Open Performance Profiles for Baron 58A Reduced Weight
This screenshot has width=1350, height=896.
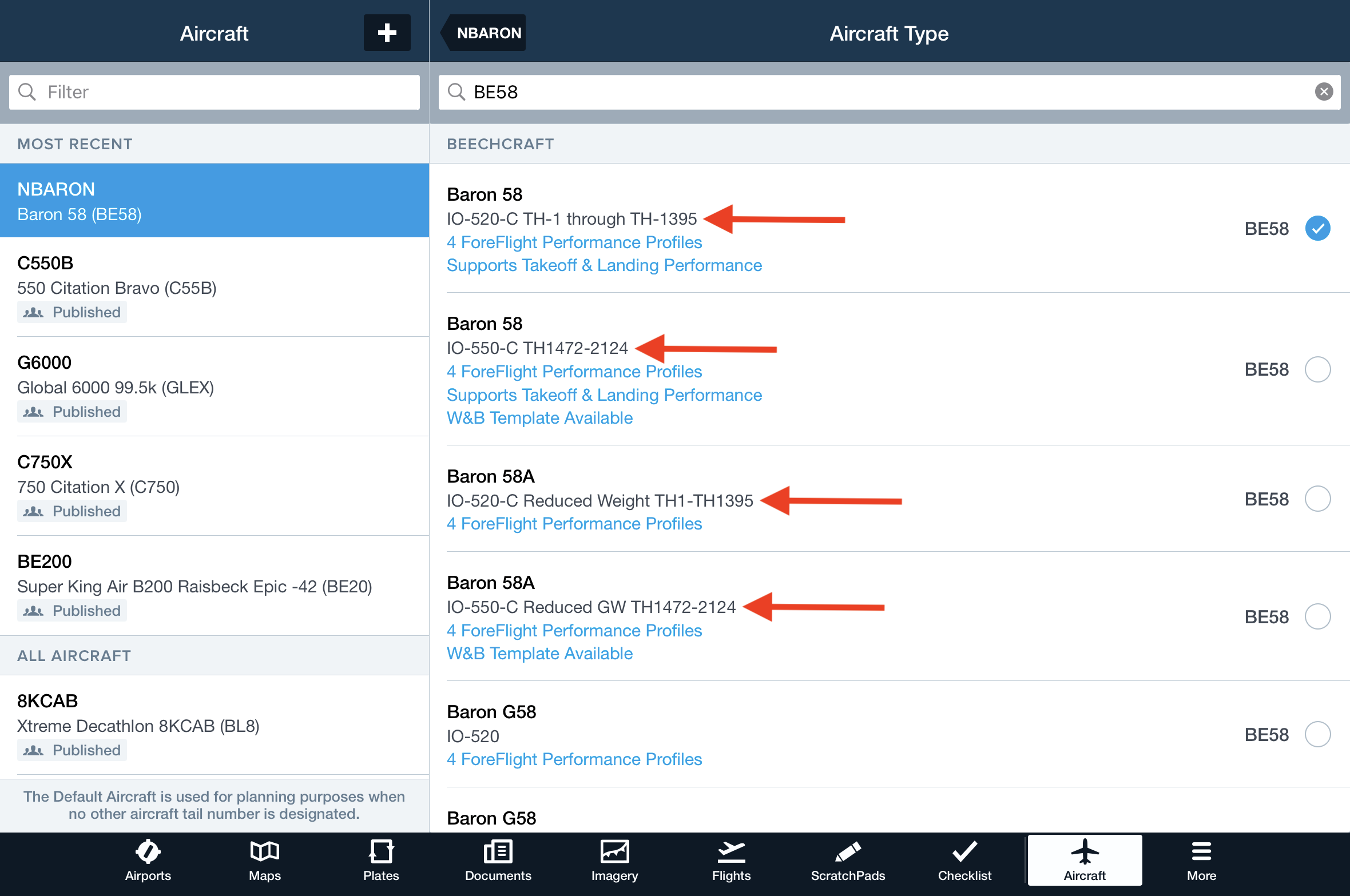point(574,524)
